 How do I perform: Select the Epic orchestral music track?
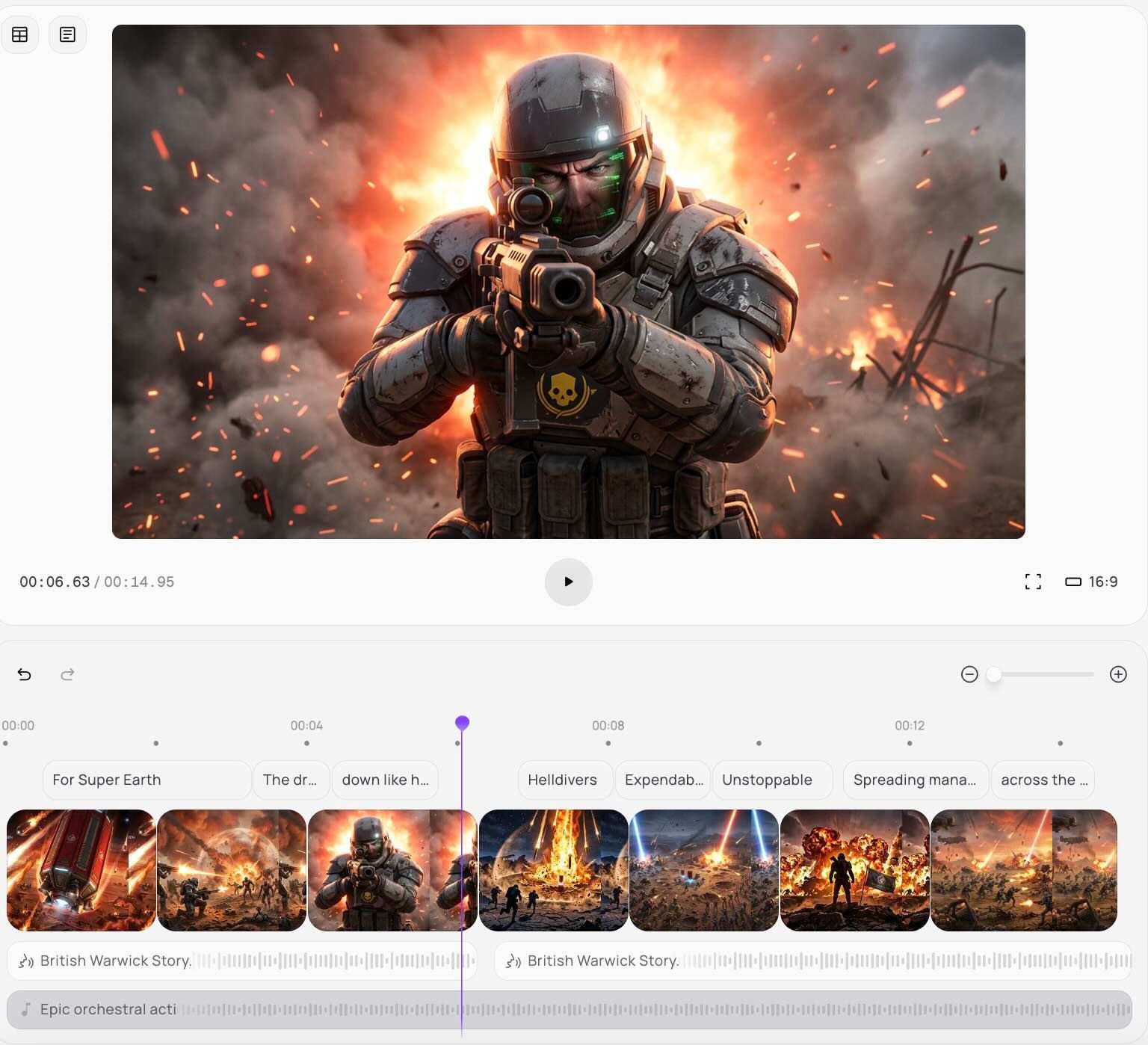tap(568, 1009)
